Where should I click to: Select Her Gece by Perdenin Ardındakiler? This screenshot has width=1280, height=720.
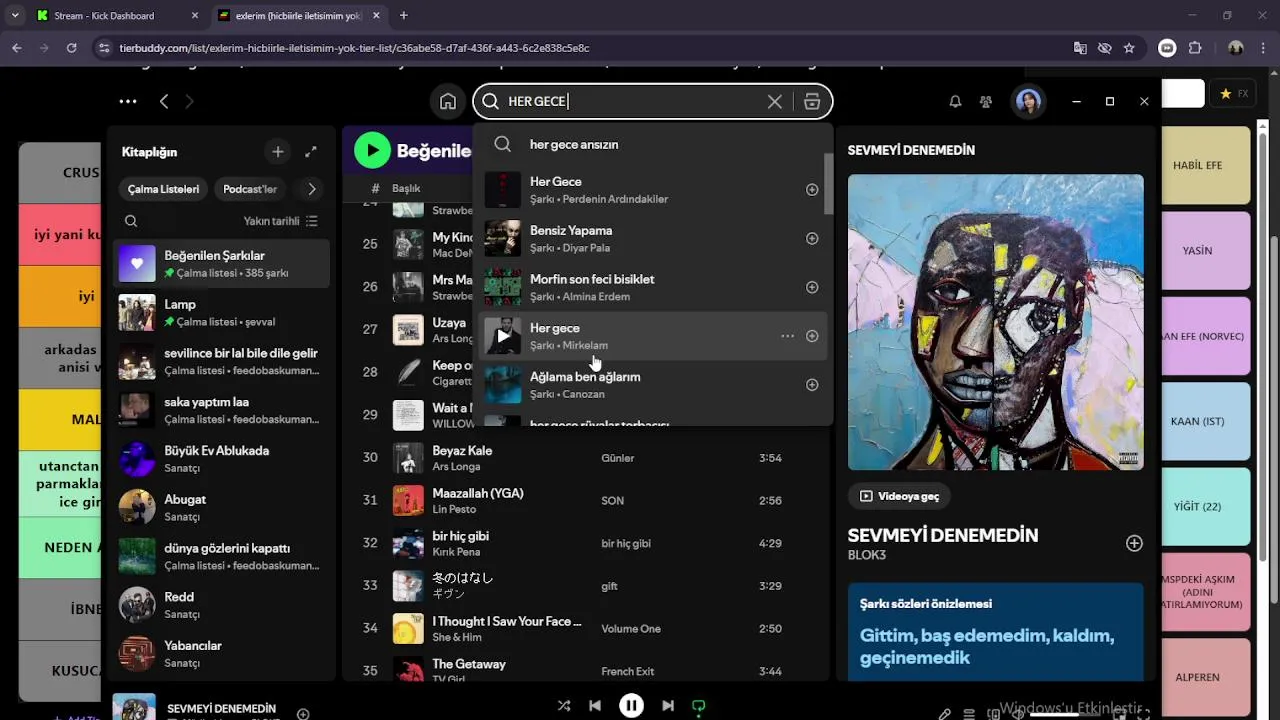pos(652,190)
